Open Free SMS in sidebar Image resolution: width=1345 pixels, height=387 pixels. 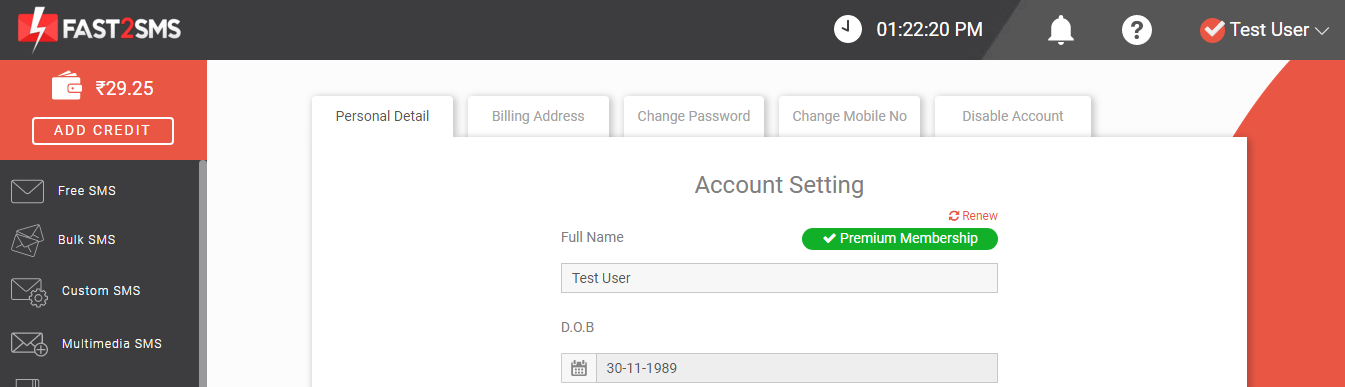pyautogui.click(x=87, y=191)
